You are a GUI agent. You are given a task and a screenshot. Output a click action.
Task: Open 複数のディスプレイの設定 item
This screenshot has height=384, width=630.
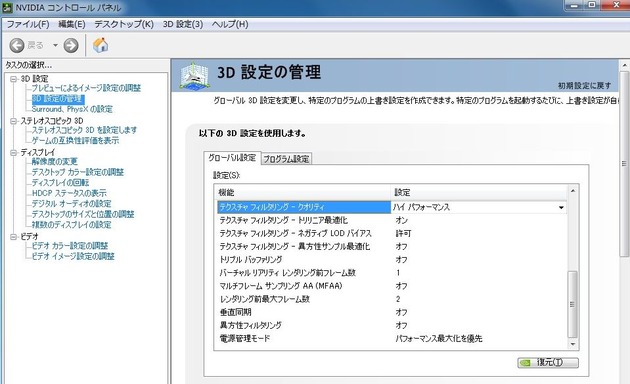(71, 225)
